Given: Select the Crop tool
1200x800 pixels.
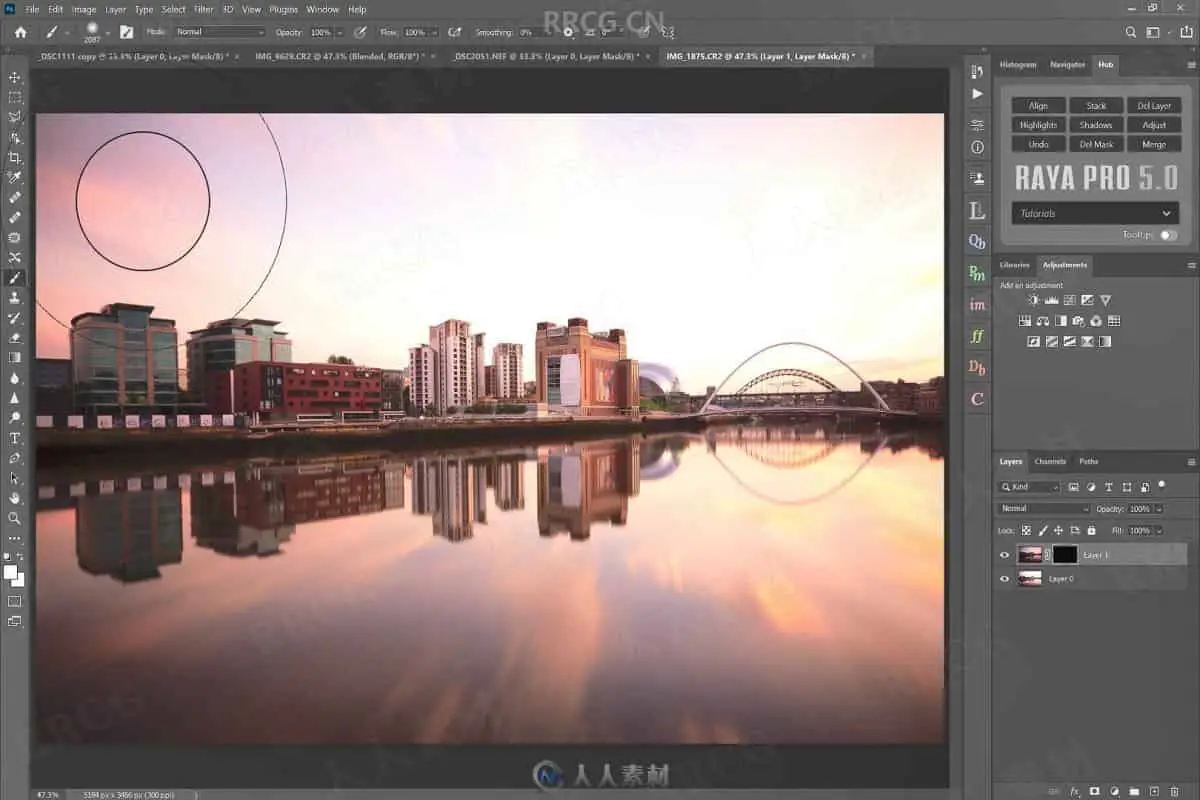Looking at the screenshot, I should coord(15,157).
